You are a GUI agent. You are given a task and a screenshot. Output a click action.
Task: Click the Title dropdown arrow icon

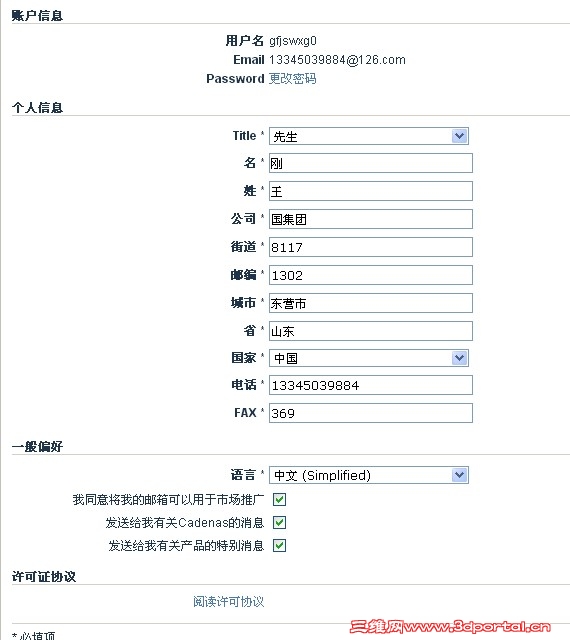(459, 136)
